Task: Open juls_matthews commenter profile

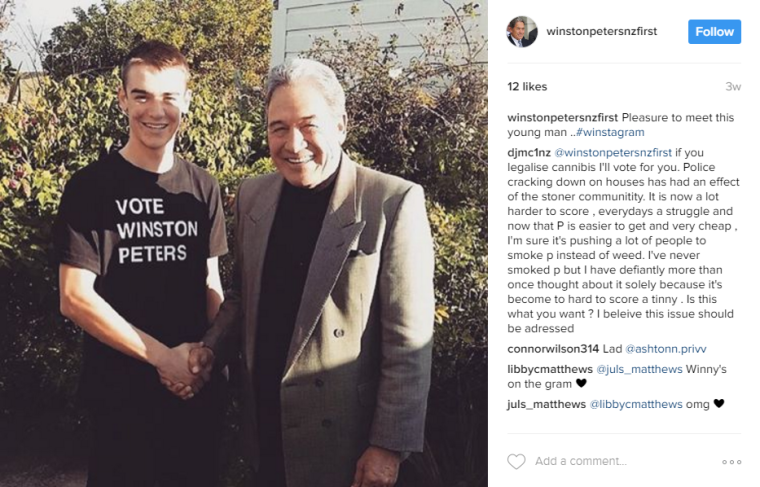Action: (546, 404)
